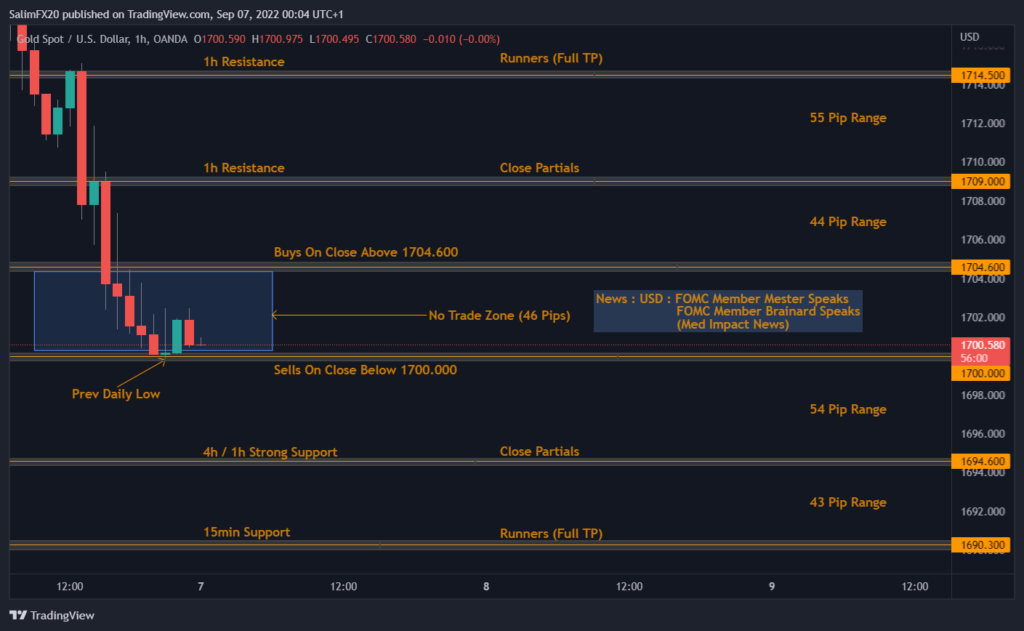Select the 1709.000 price axis label
The height and width of the screenshot is (631, 1024).
(x=983, y=182)
